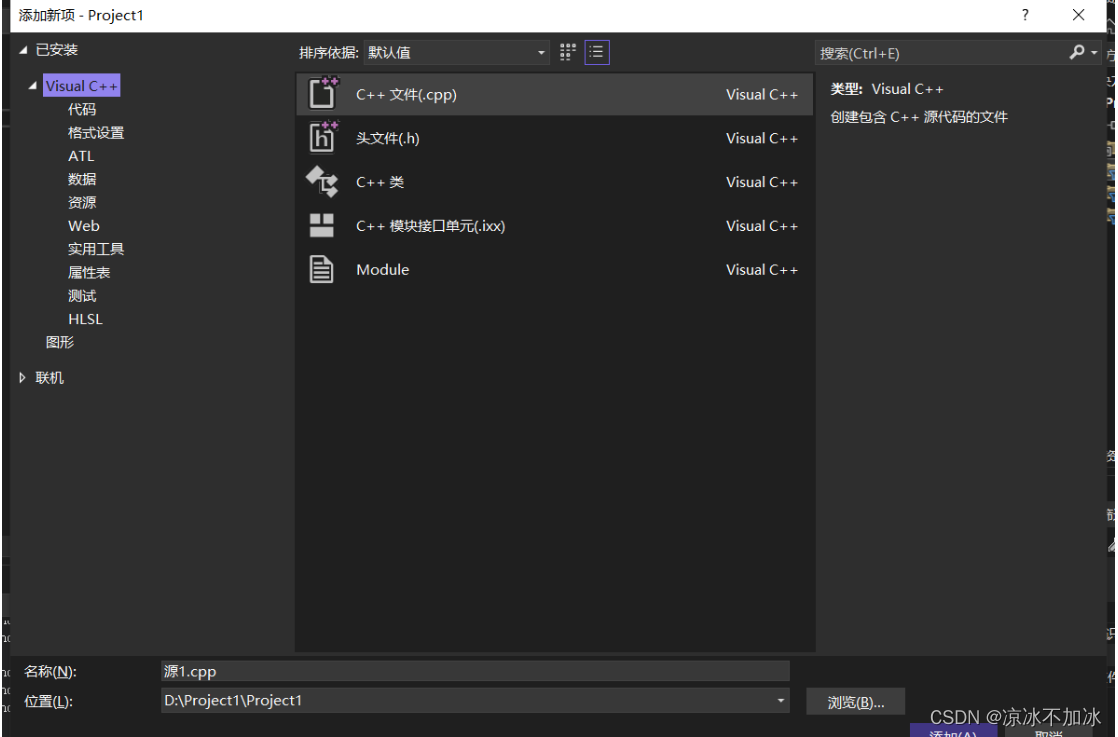Viewport: 1118px width, 737px height.
Task: Open the search options dropdown arrow
Action: (x=1094, y=53)
